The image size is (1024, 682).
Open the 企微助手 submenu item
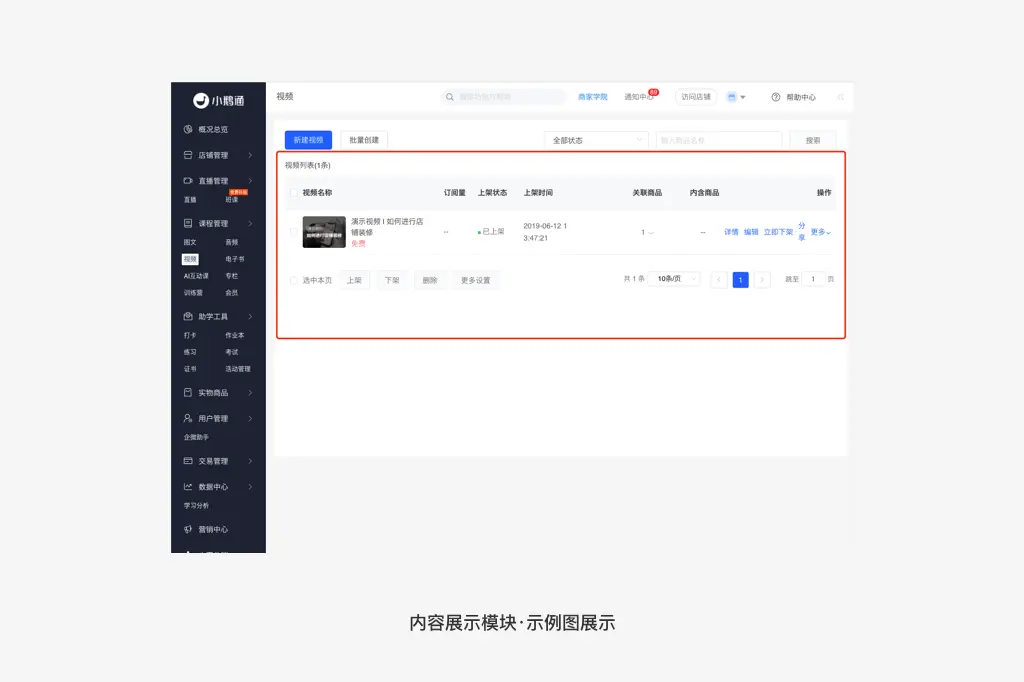pos(196,437)
